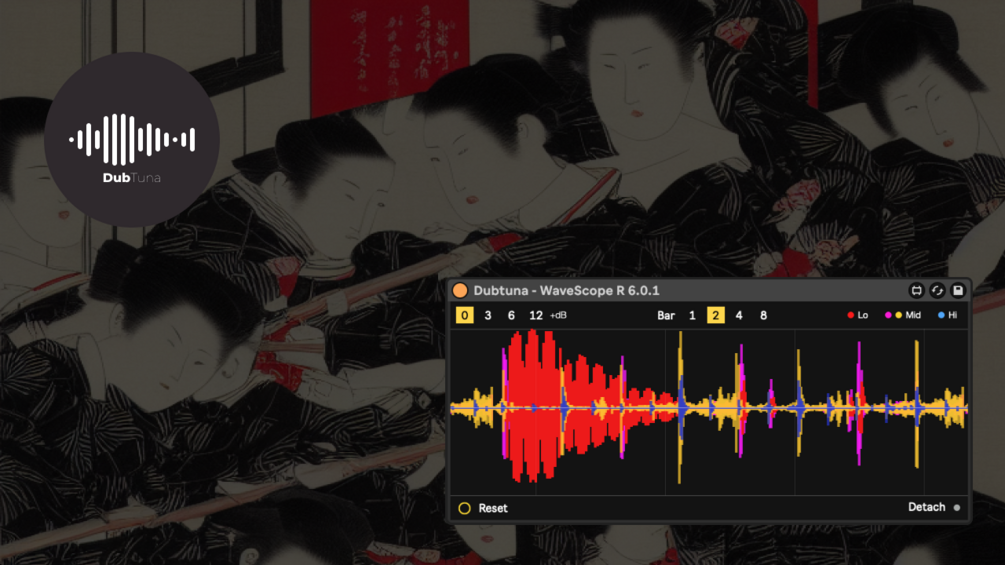Set bar length to 8
This screenshot has width=1005, height=565.
point(763,315)
